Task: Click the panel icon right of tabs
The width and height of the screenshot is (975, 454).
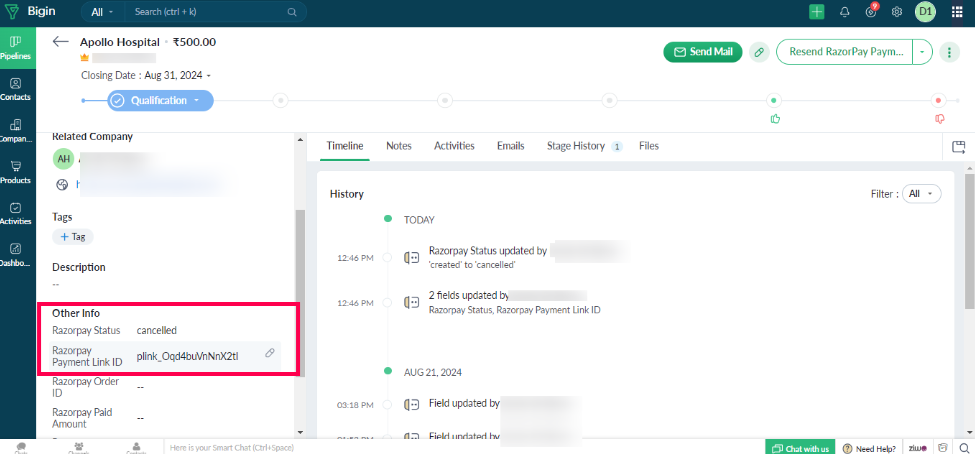Action: [958, 147]
